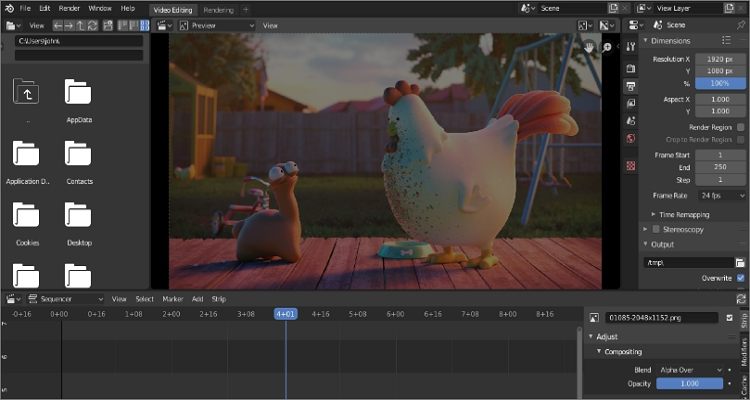
Task: Open the sequencer Marker menu
Action: (173, 299)
